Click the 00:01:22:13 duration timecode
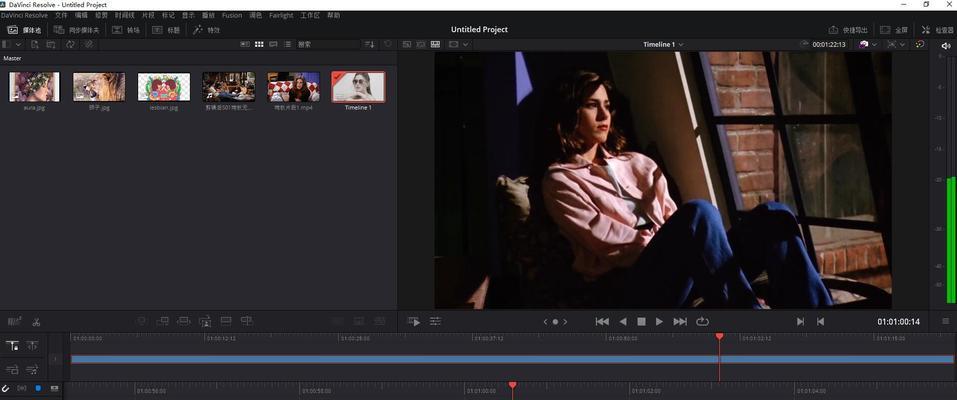 (829, 45)
